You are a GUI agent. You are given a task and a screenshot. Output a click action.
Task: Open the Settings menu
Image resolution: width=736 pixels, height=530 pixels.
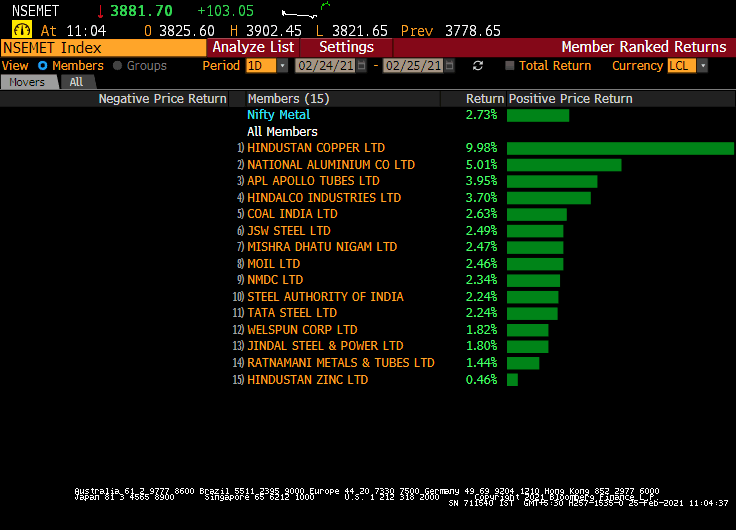[x=346, y=47]
